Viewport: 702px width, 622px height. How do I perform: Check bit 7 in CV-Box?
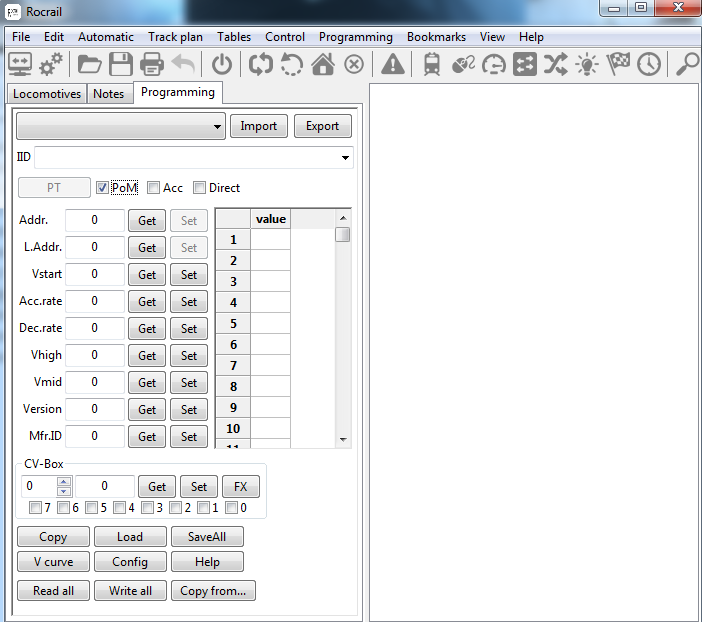[35, 507]
